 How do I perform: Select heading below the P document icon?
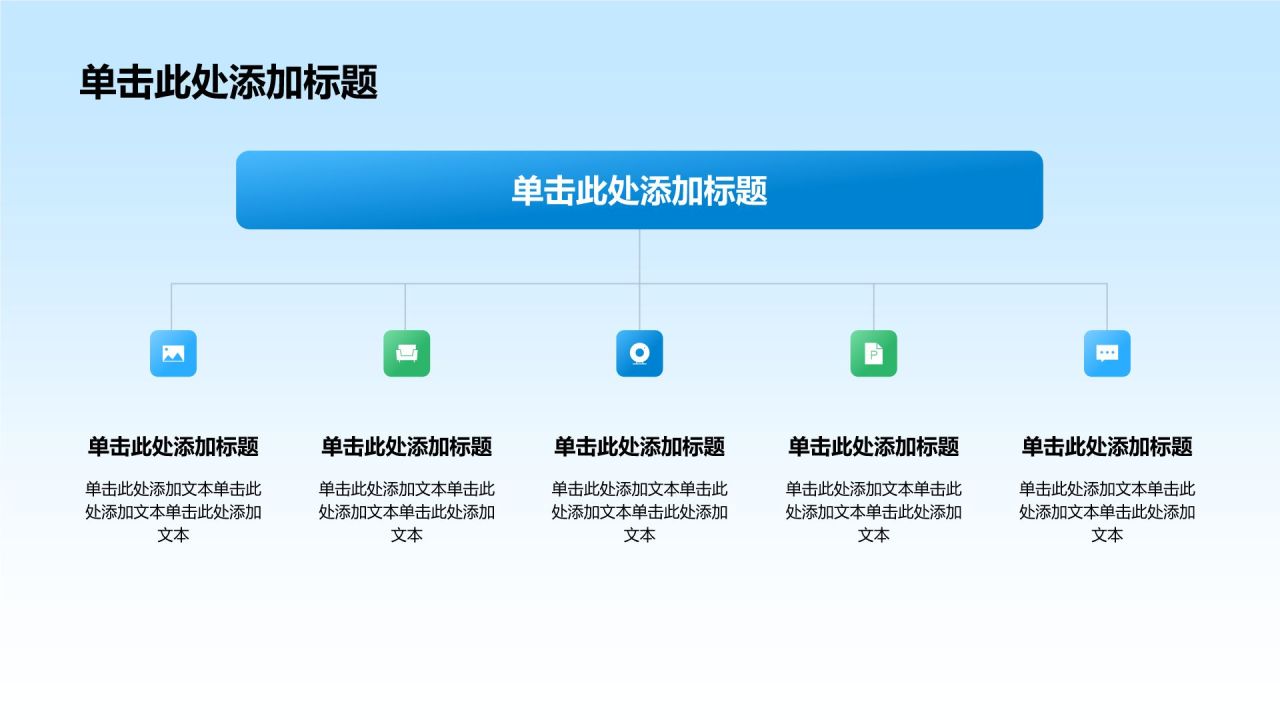(874, 447)
